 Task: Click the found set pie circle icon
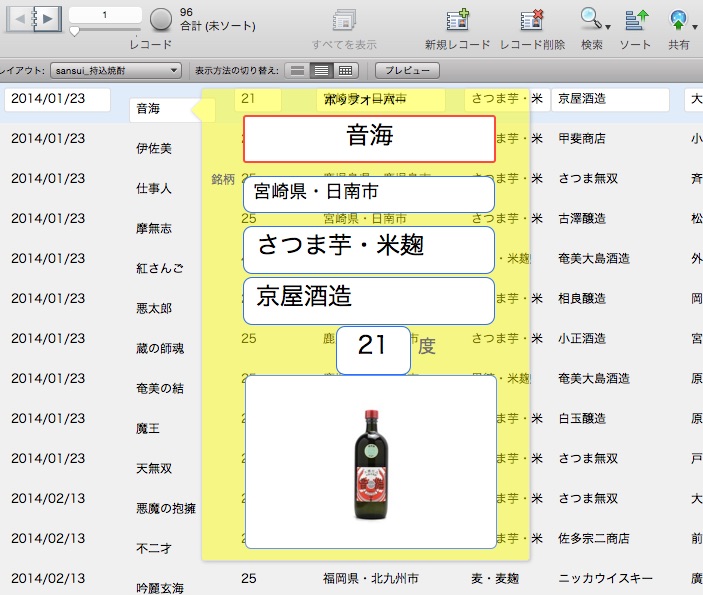click(x=161, y=19)
